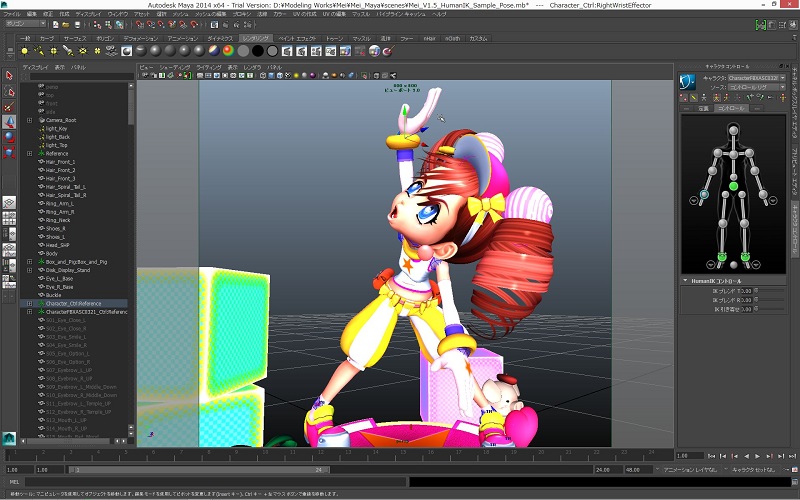
Task: Play the animation backwards
Action: [746, 456]
